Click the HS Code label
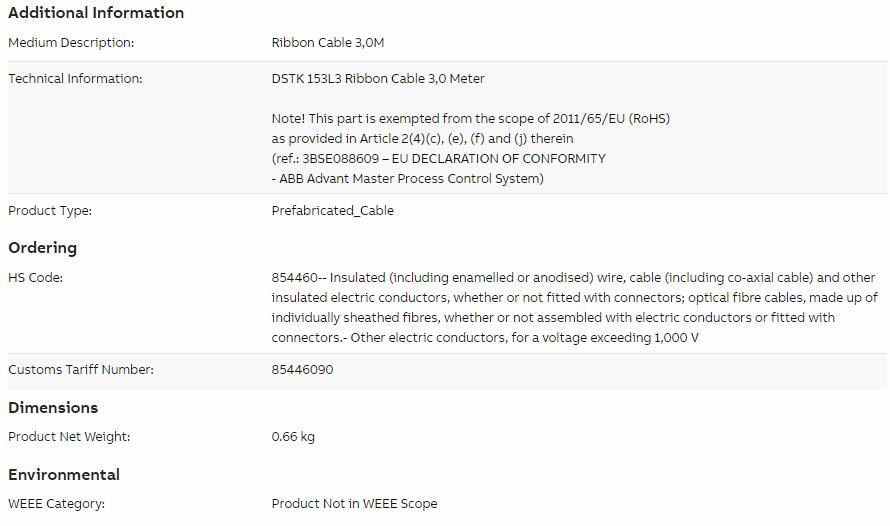Image resolution: width=890 pixels, height=526 pixels. 35,277
